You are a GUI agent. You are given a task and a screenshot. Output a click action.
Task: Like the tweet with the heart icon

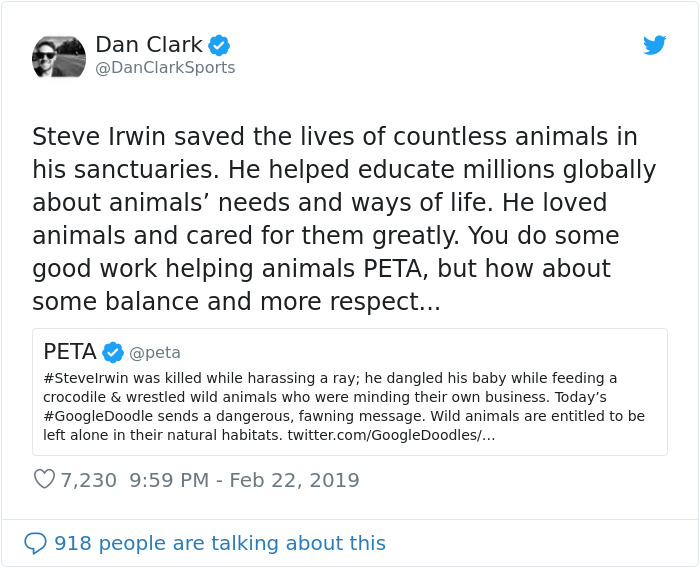pos(44,480)
